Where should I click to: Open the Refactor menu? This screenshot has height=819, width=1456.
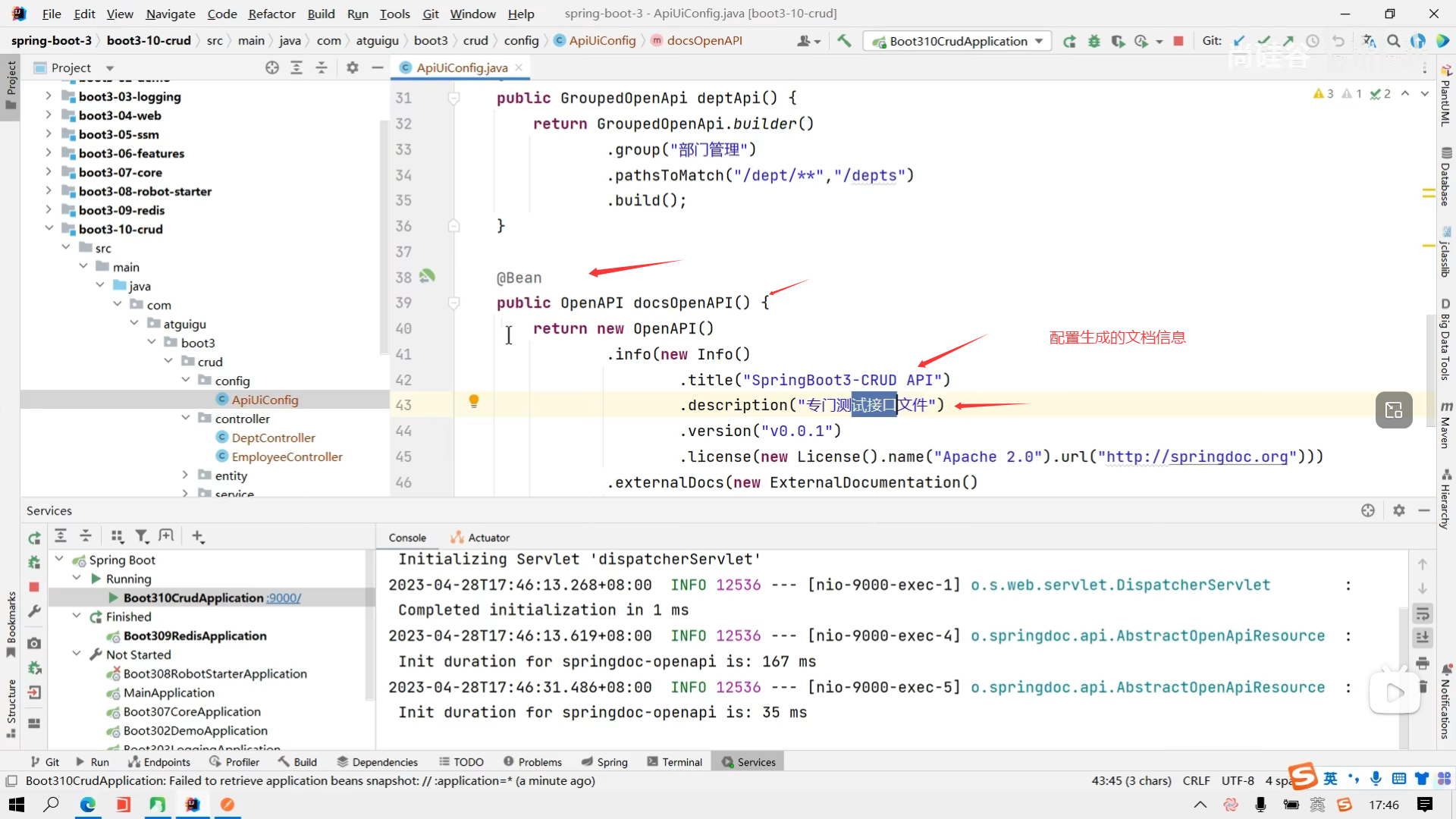click(x=271, y=14)
